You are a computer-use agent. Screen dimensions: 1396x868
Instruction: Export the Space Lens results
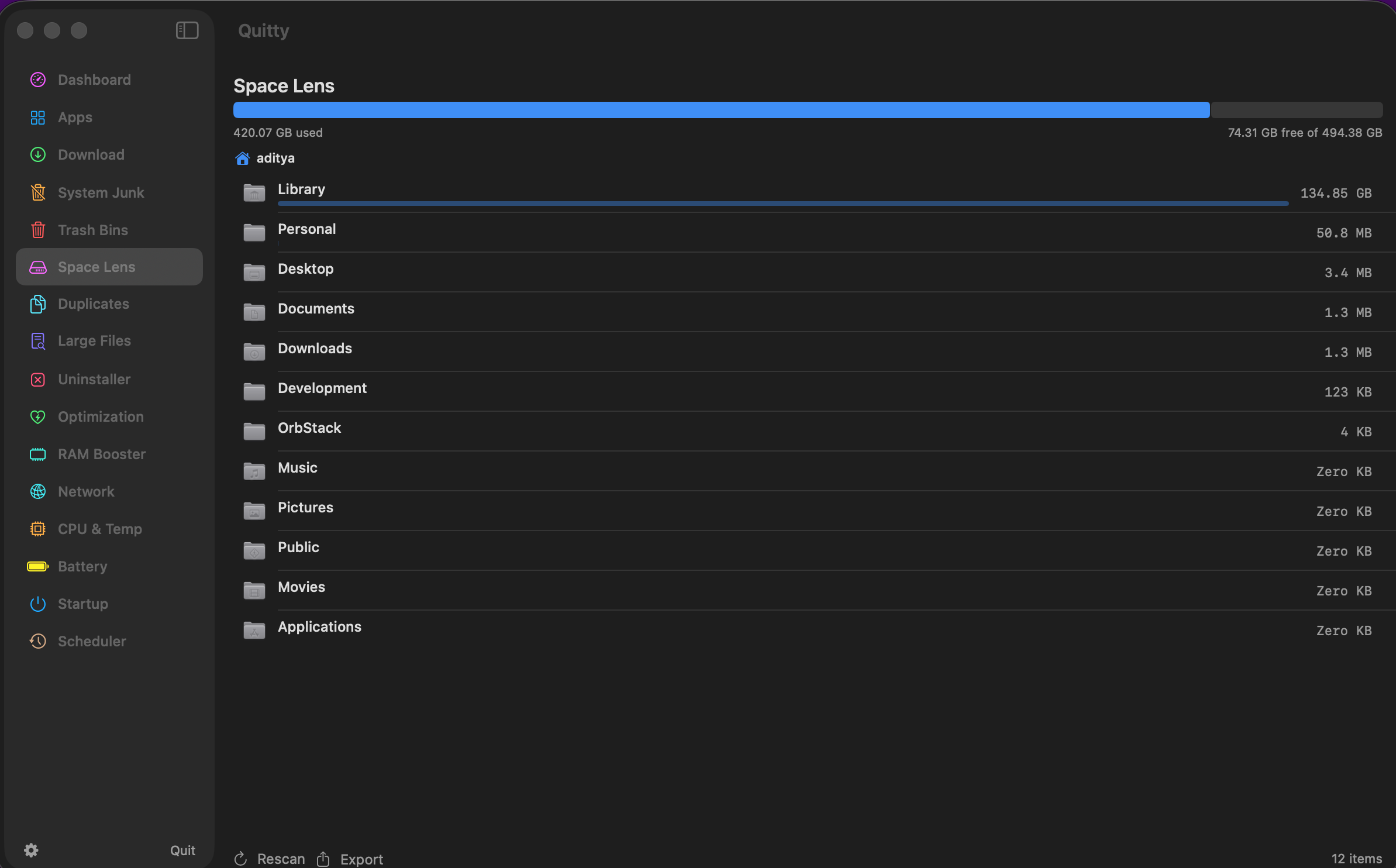pos(350,857)
